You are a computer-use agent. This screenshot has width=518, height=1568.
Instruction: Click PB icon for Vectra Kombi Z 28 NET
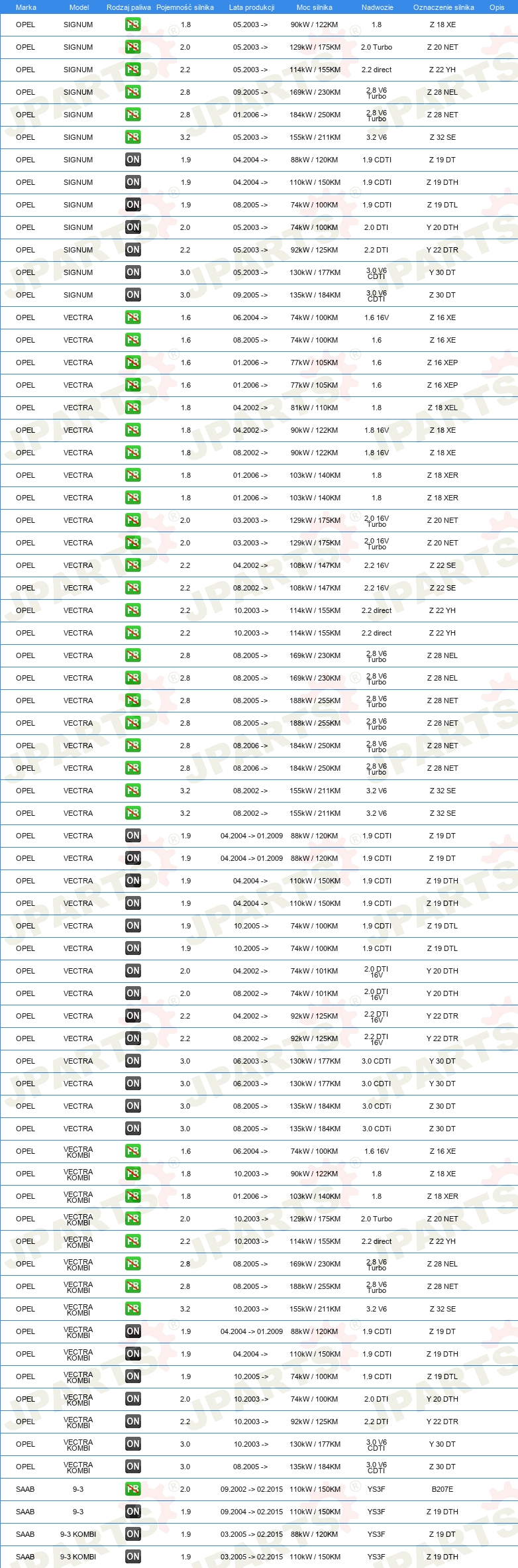coord(132,1286)
